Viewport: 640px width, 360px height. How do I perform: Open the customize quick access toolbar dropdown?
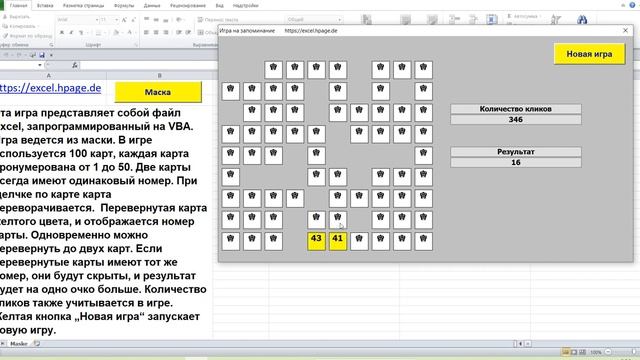(51, 55)
